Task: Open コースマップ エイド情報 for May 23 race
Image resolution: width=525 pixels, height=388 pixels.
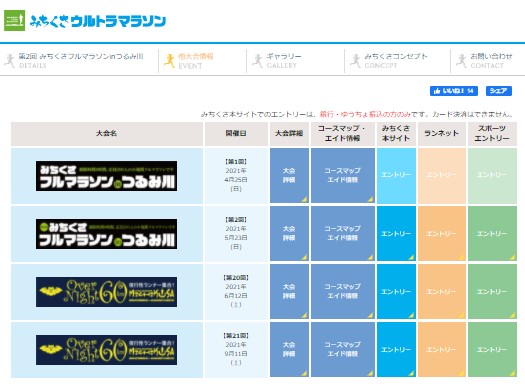Action: [x=343, y=233]
